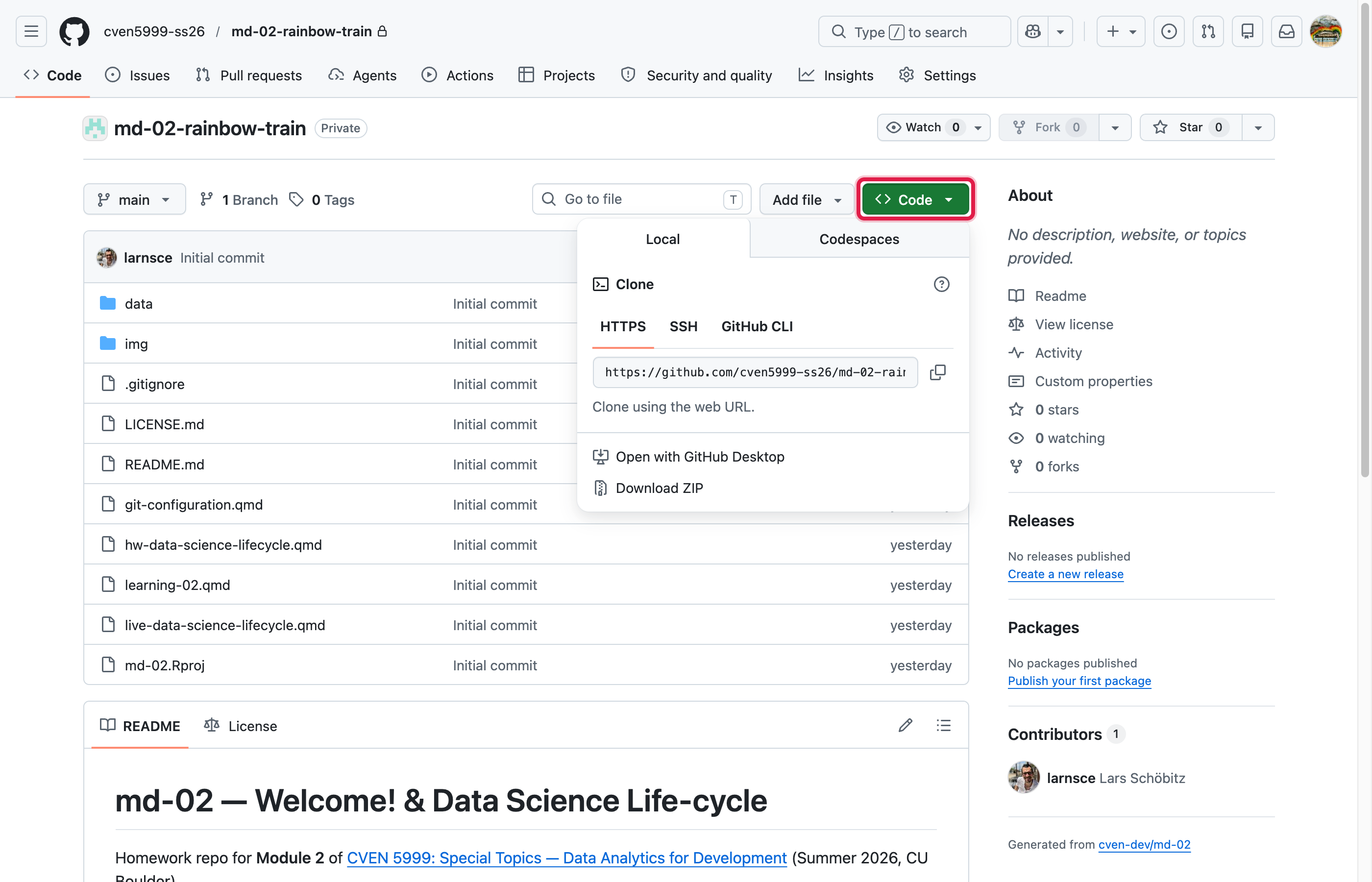
Task: Open the cven-dev/md-02 template link
Action: coord(1144,844)
